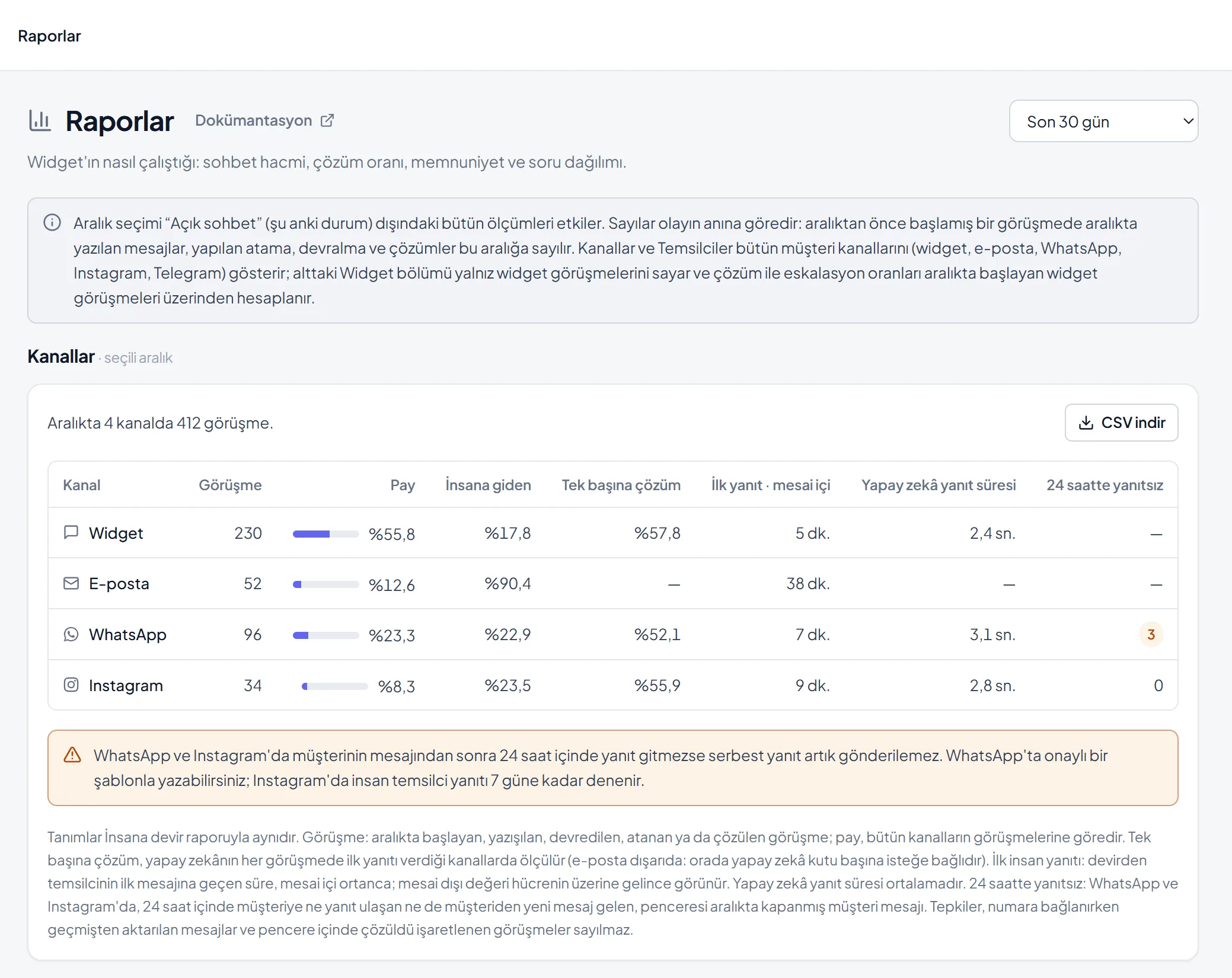
Task: Click the 24 saatte yanıtsız header
Action: tap(1105, 485)
